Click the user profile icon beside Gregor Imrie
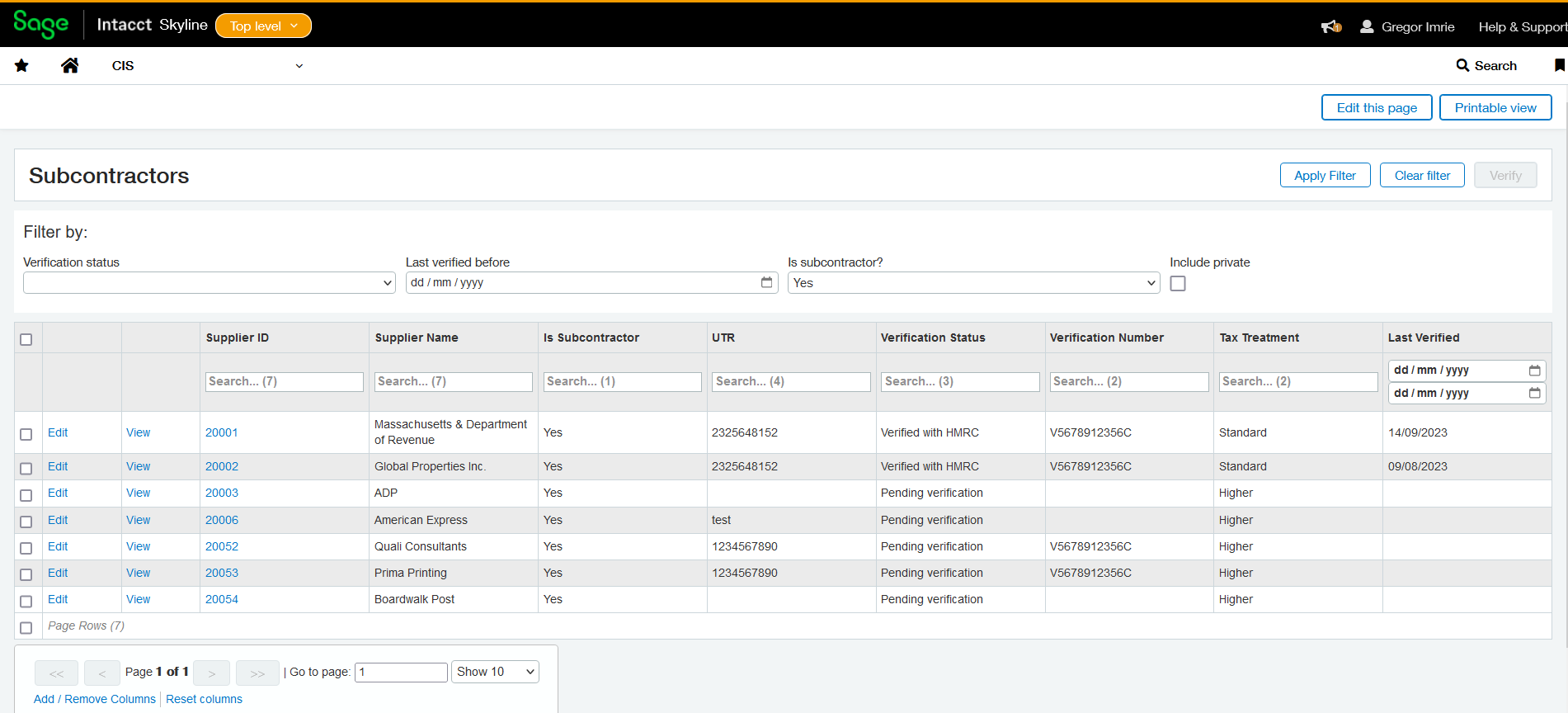 tap(1367, 26)
